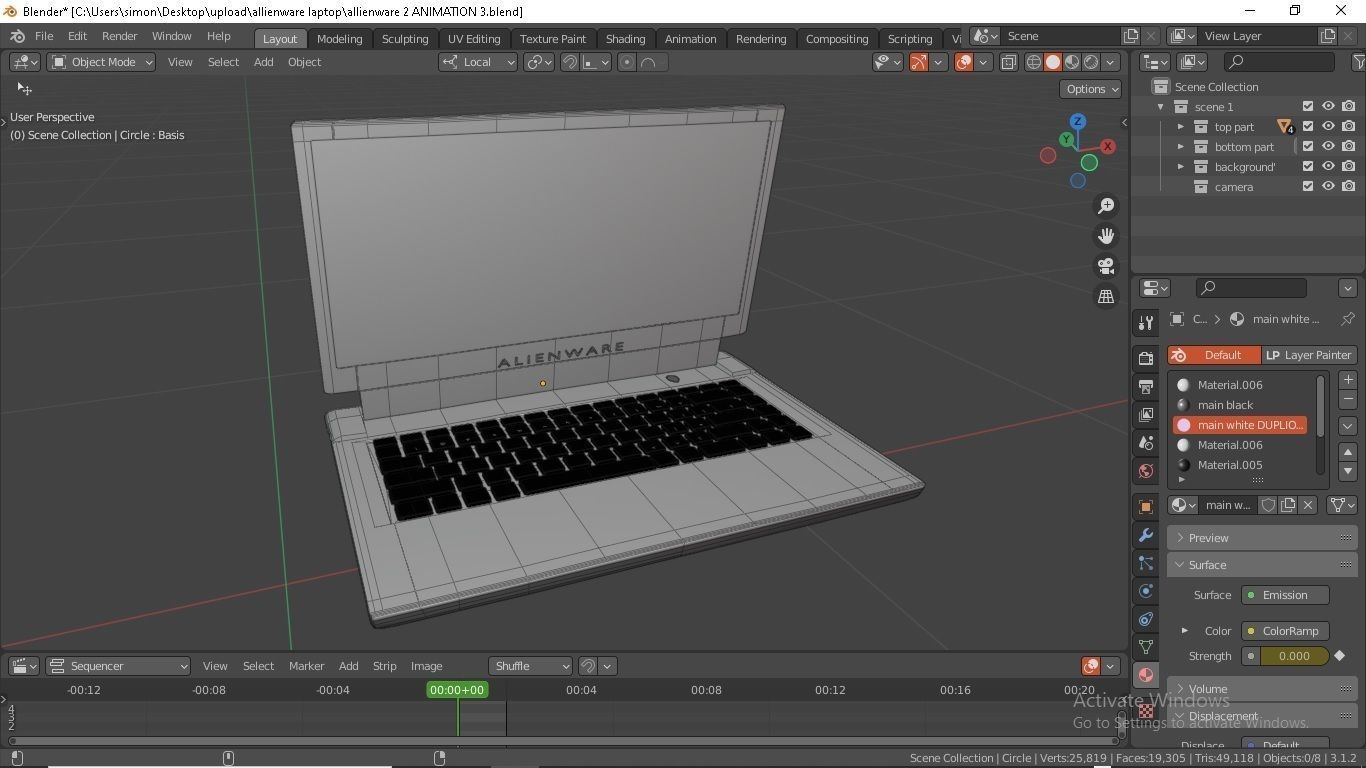This screenshot has width=1366, height=768.
Task: Expand the top part collection
Action: pos(1181,127)
